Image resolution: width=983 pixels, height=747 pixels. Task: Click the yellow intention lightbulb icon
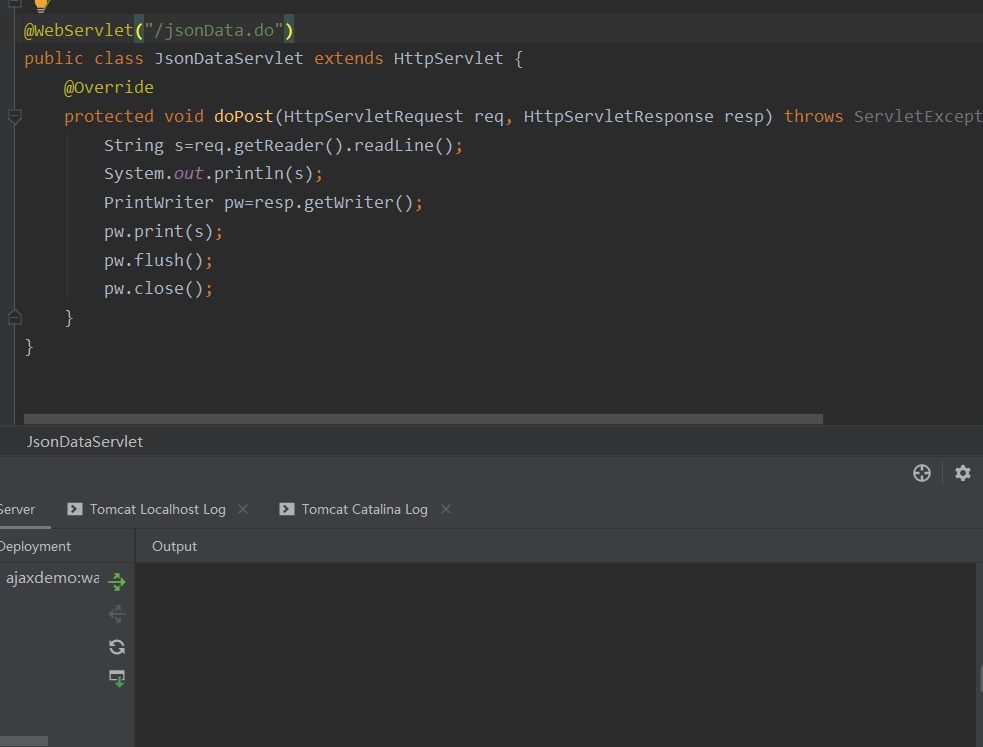[x=41, y=5]
